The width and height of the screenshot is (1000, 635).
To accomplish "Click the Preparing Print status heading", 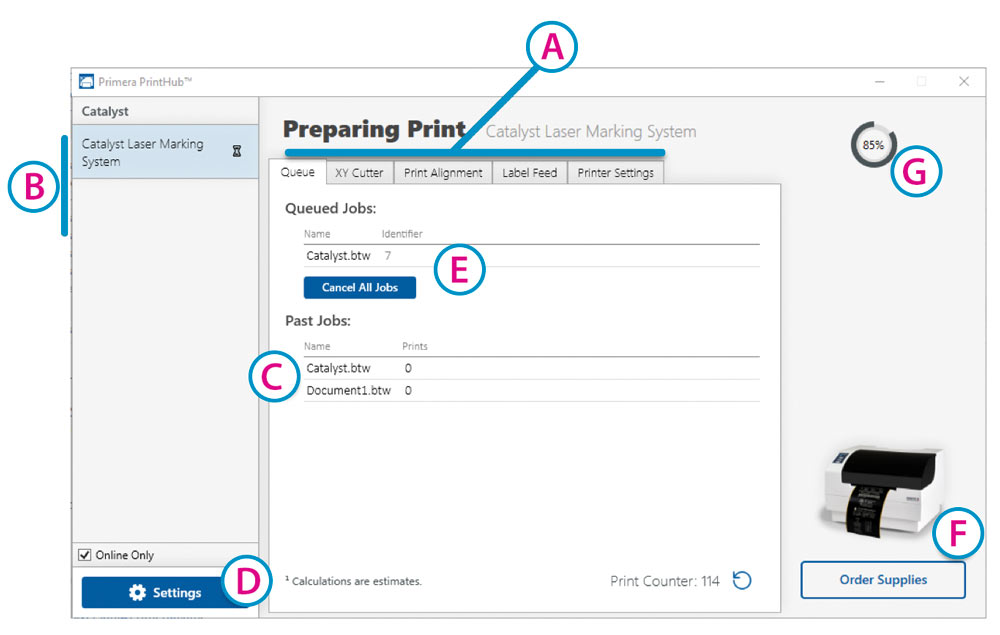I will click(x=374, y=129).
